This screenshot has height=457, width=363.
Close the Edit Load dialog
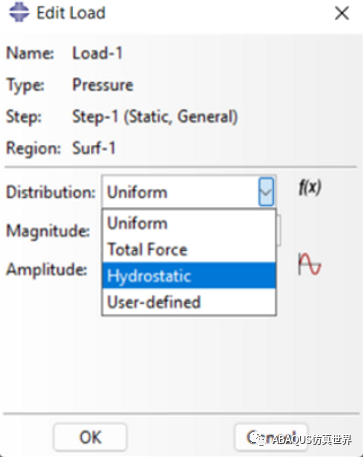tap(342, 13)
